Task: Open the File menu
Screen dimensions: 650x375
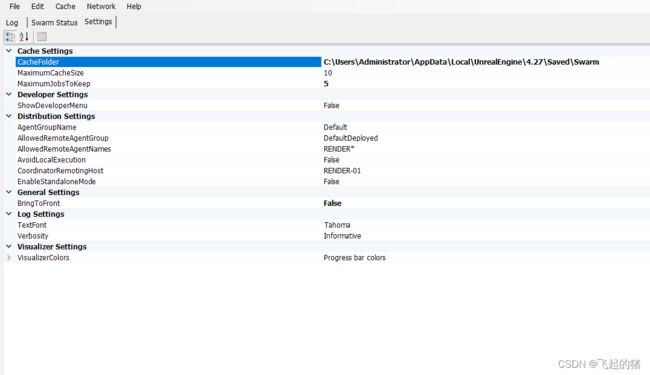Action: click(x=15, y=6)
